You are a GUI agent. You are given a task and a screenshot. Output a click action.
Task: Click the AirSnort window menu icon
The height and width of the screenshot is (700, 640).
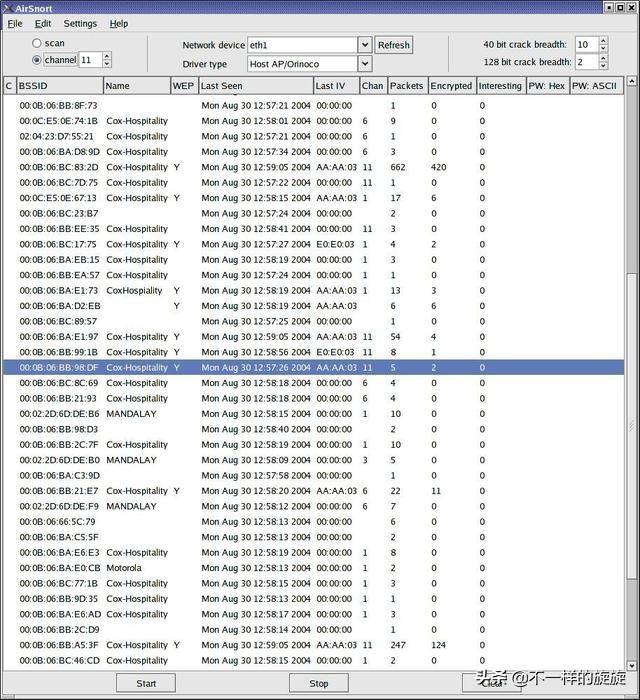[6, 7]
